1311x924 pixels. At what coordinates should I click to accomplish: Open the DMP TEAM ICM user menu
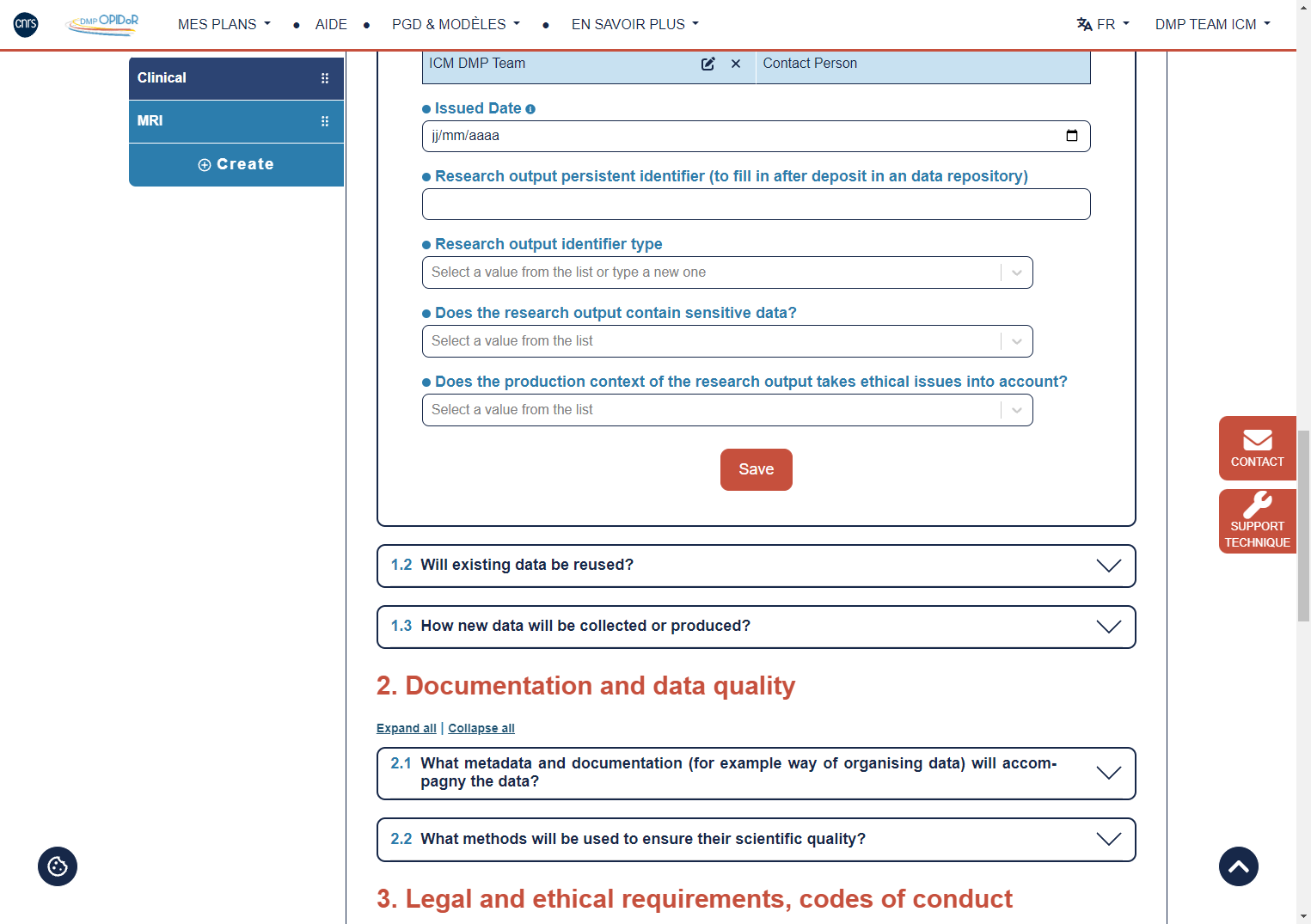[1212, 24]
